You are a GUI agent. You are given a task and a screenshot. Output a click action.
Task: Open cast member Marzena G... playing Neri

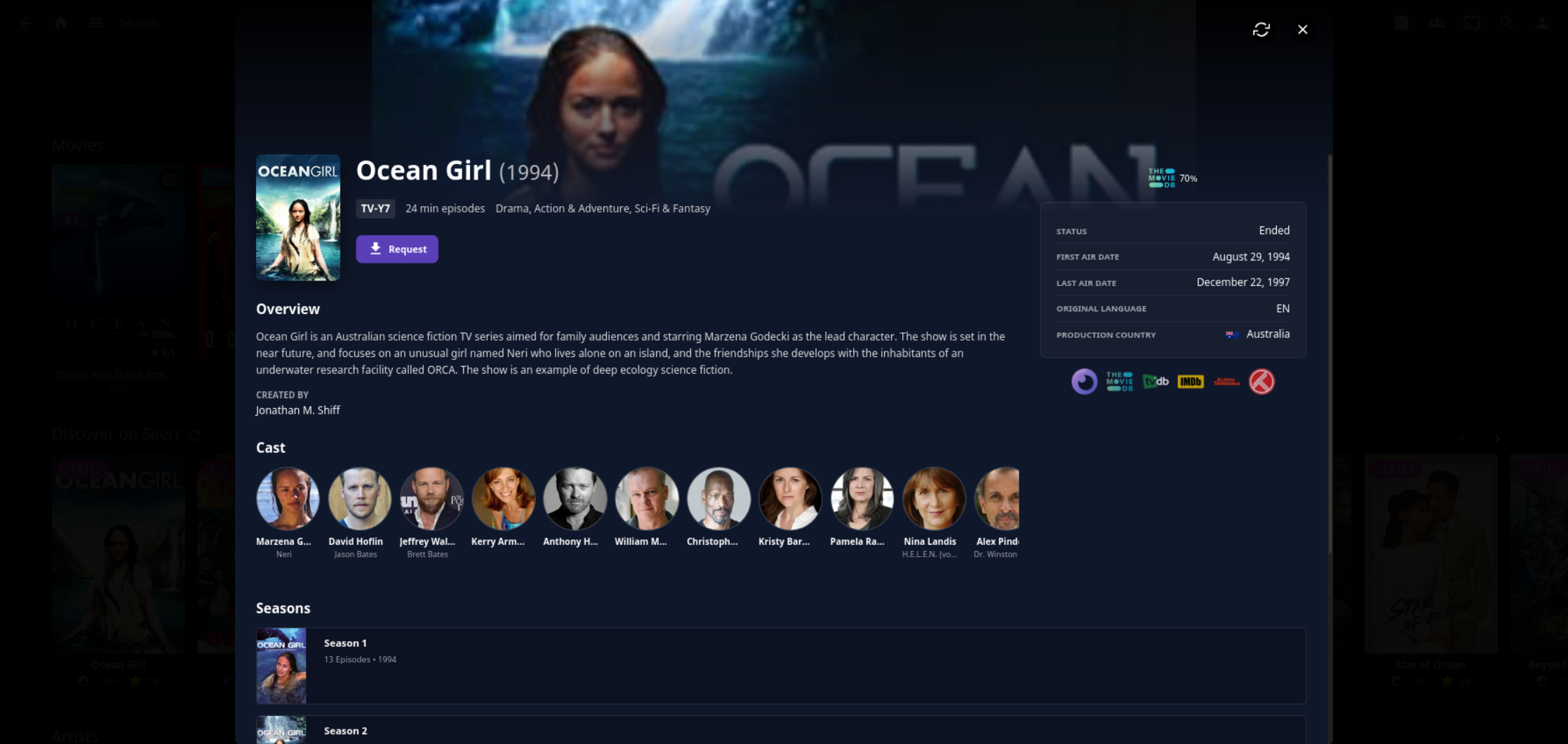[x=288, y=499]
